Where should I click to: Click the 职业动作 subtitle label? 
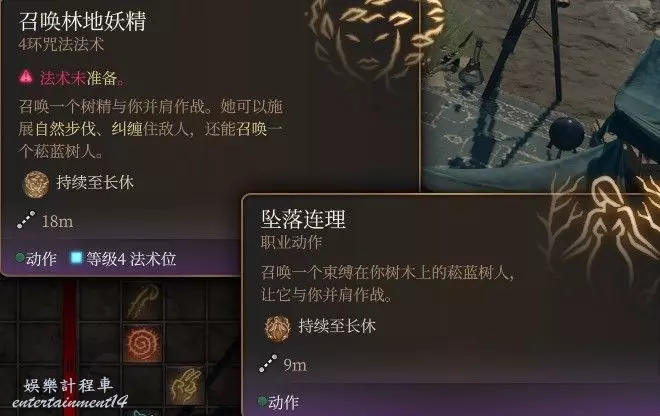(x=291, y=242)
